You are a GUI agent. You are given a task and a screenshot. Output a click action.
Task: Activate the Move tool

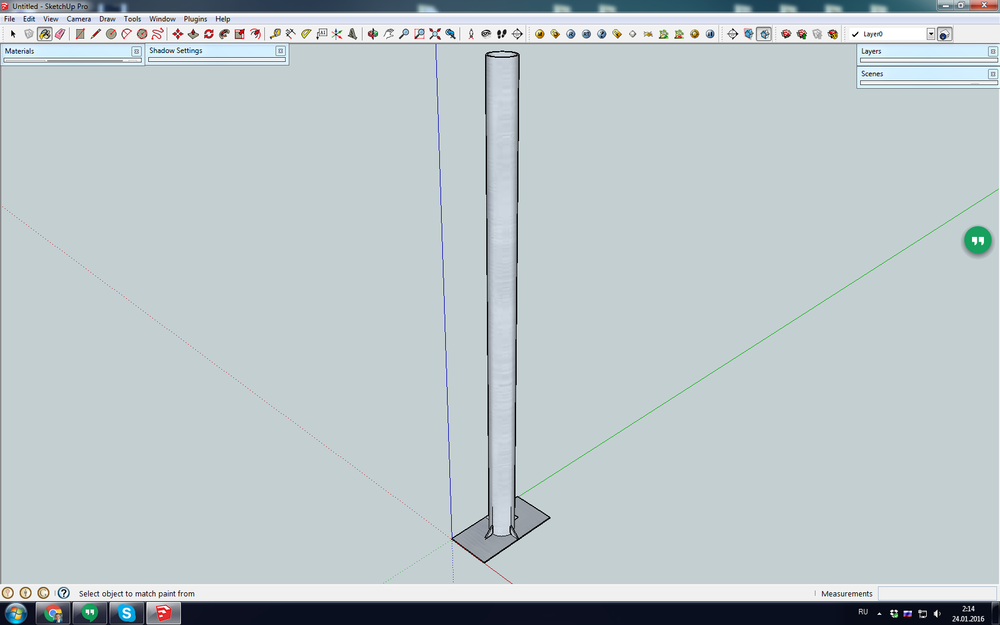[x=177, y=34]
